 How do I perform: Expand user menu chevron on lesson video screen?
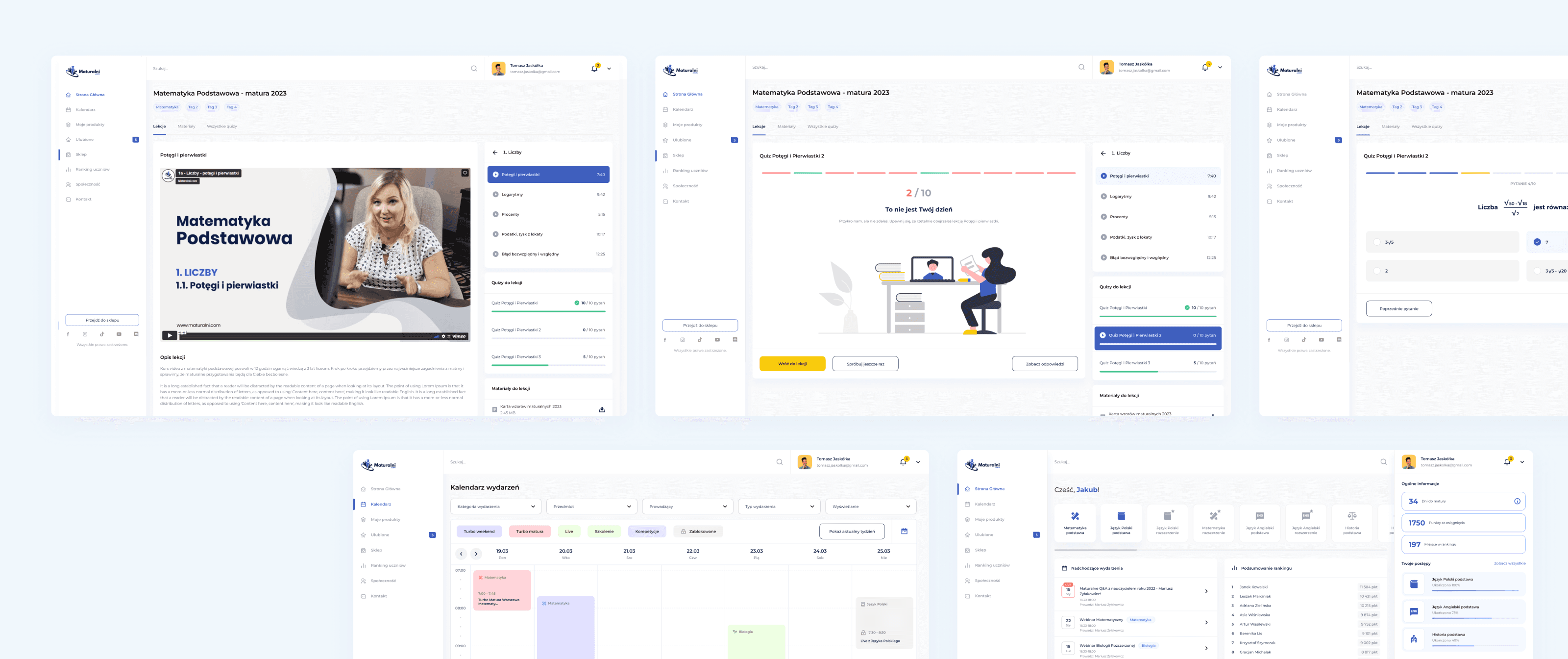[x=609, y=69]
